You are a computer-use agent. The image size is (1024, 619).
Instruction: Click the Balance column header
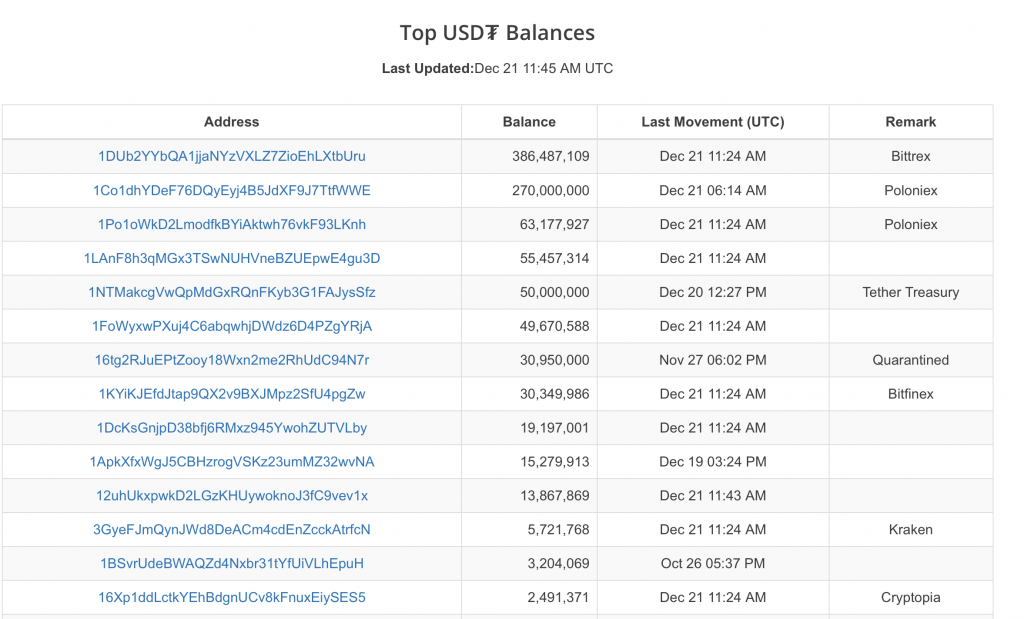coord(529,122)
